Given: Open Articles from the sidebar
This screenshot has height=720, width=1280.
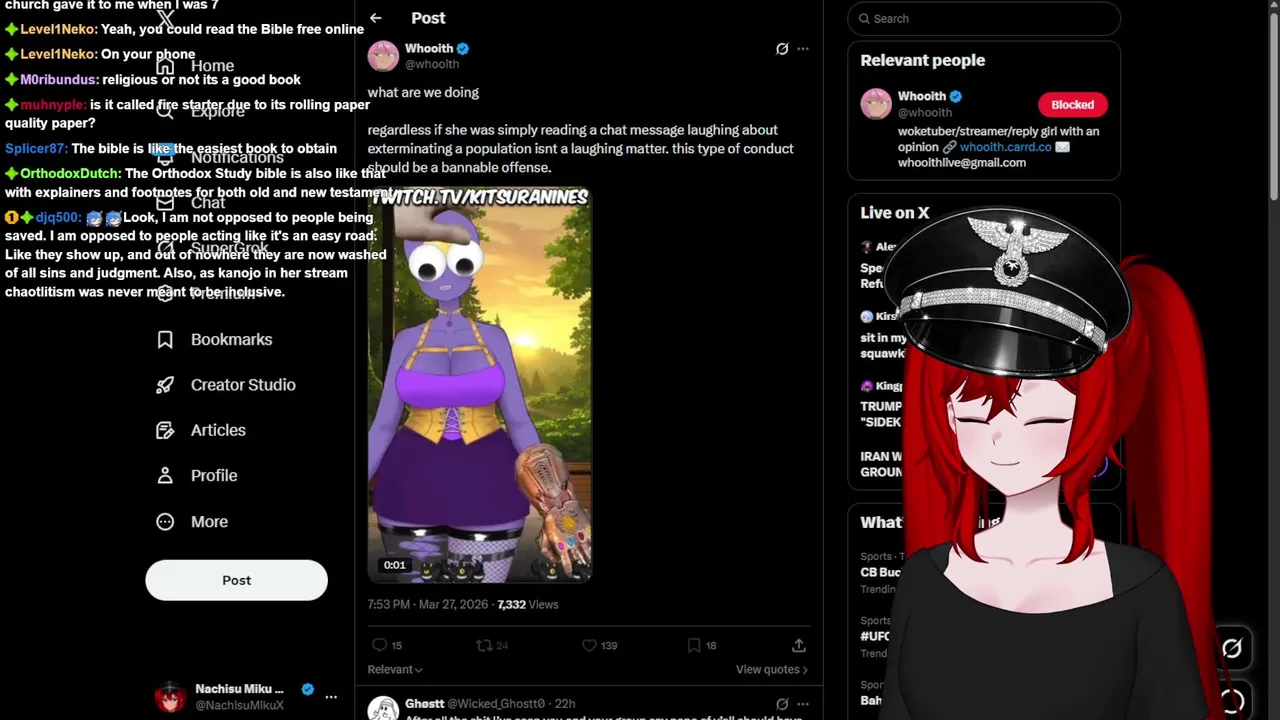Looking at the screenshot, I should 201,430.
